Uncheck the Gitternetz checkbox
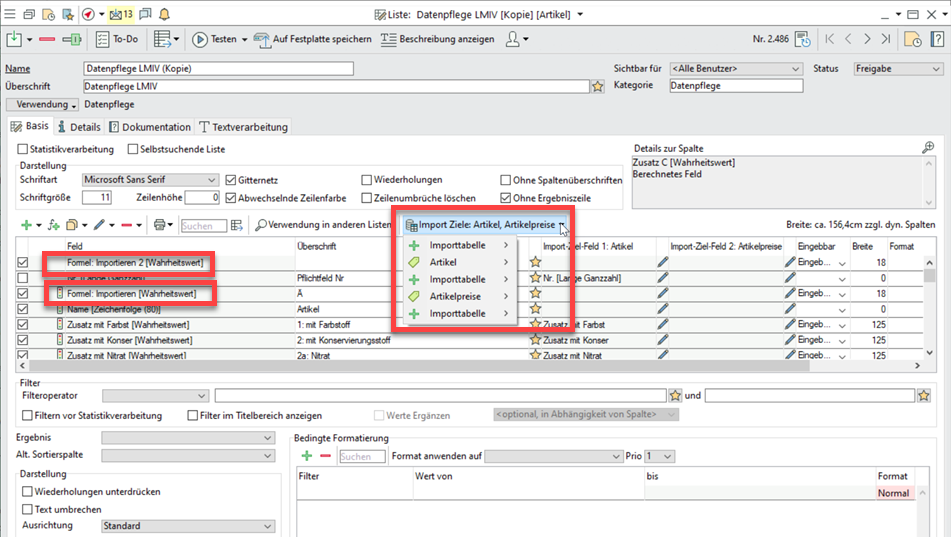This screenshot has width=951, height=537. [x=231, y=180]
